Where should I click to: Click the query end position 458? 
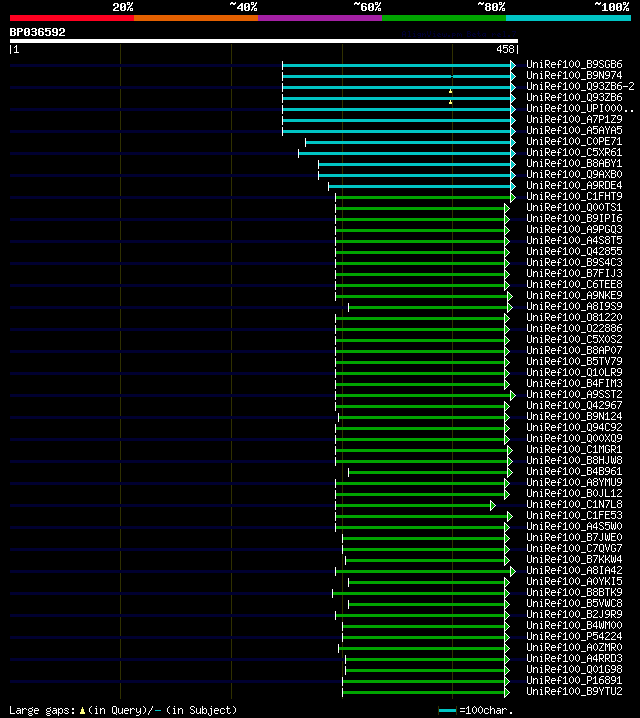point(506,49)
